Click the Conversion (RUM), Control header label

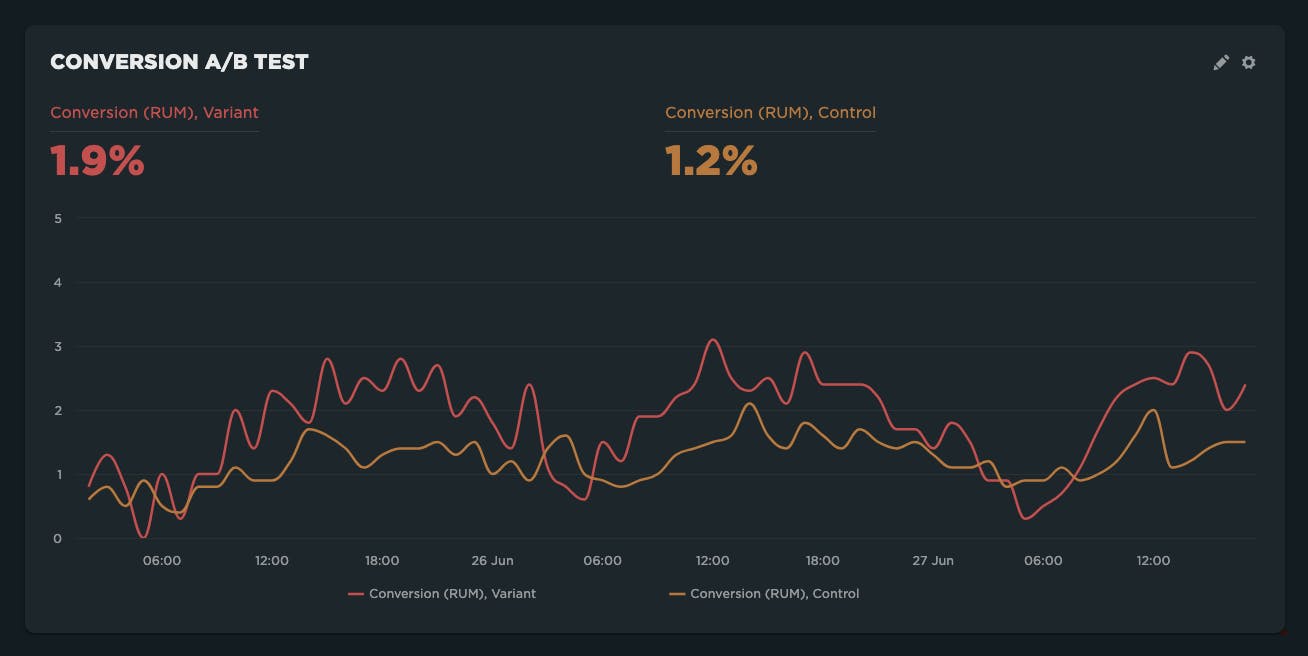point(770,112)
